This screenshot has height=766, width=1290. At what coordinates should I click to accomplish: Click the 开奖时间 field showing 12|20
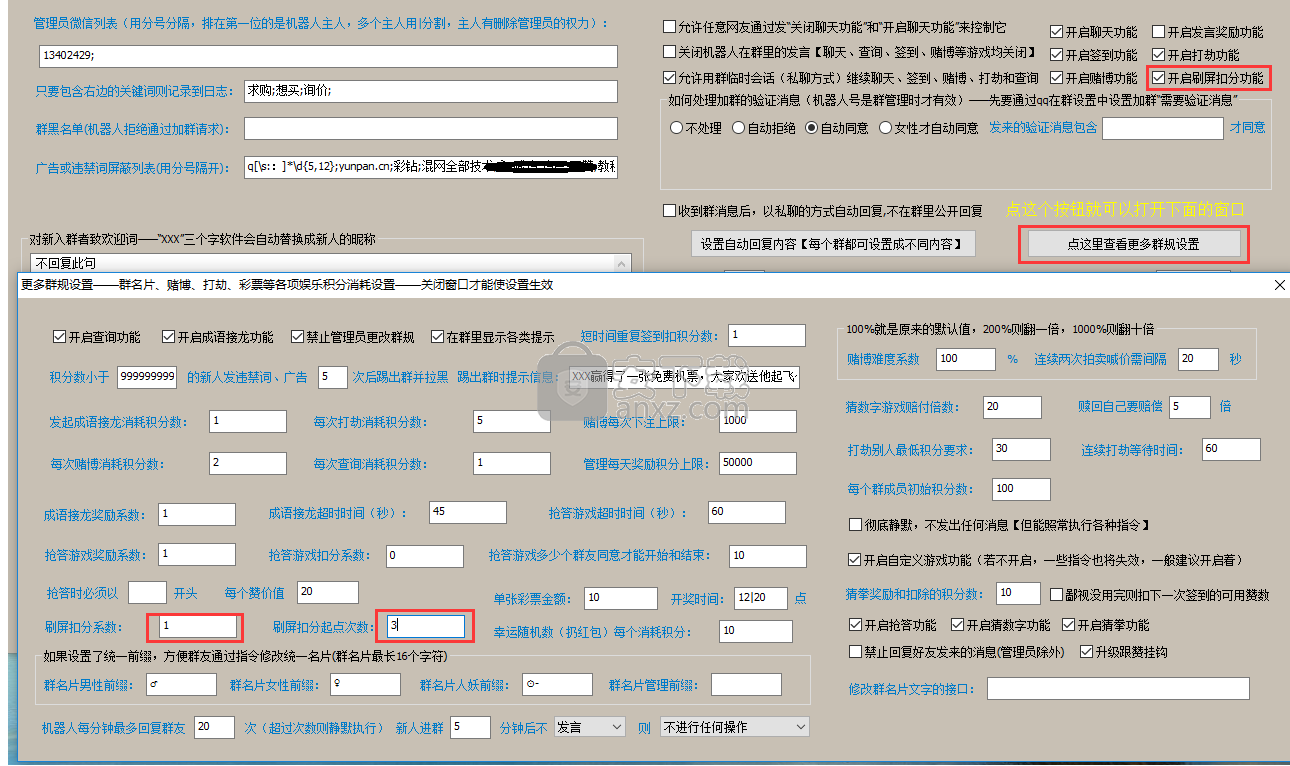762,598
